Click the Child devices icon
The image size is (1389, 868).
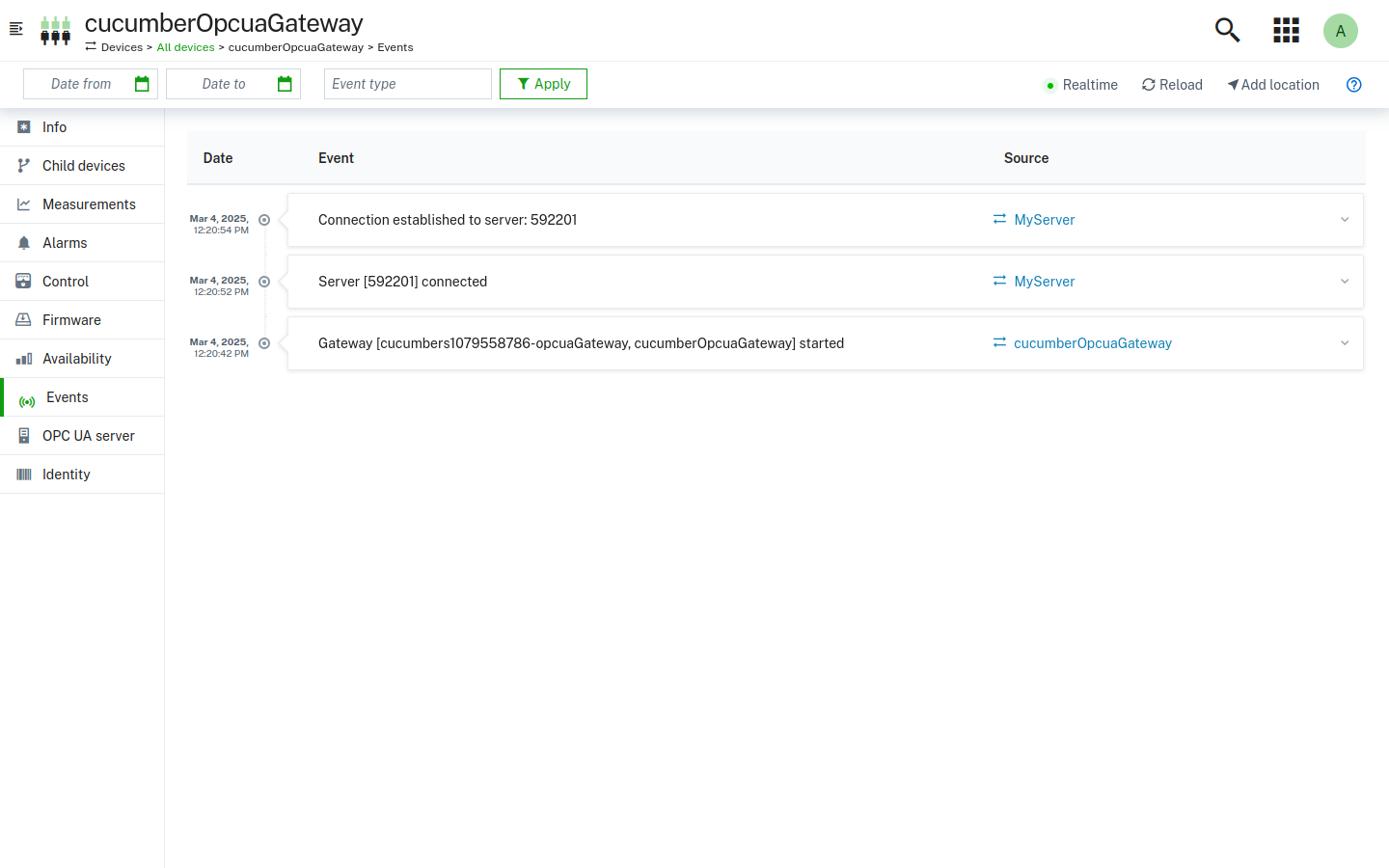(x=24, y=165)
